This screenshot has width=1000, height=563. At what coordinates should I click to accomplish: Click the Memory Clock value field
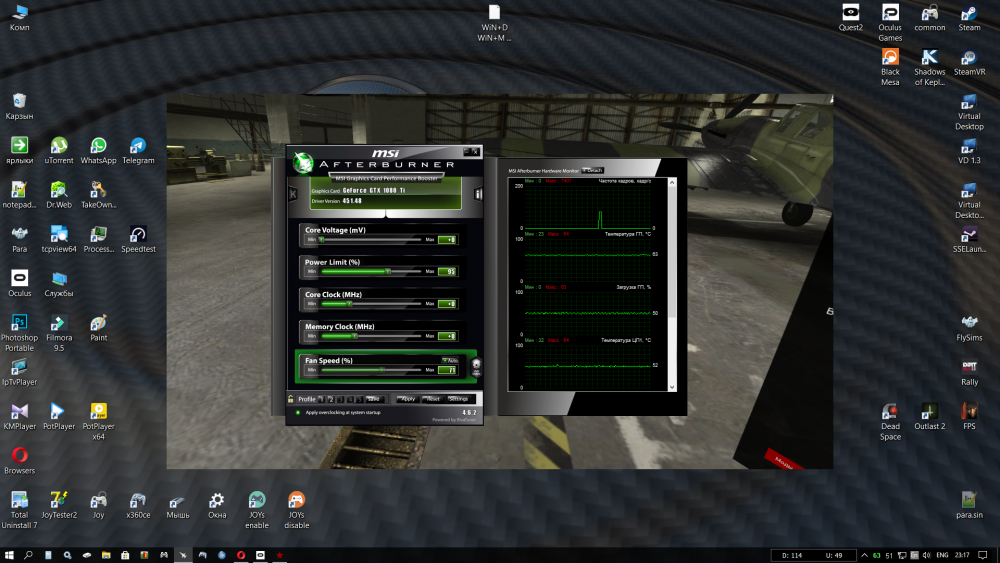[447, 336]
